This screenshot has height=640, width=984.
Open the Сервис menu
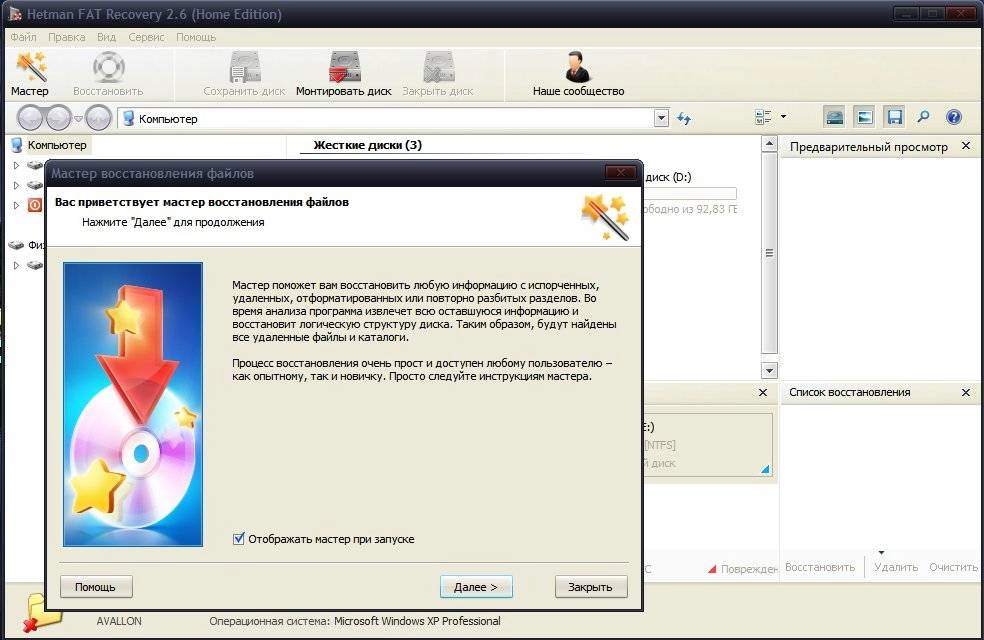[x=146, y=37]
